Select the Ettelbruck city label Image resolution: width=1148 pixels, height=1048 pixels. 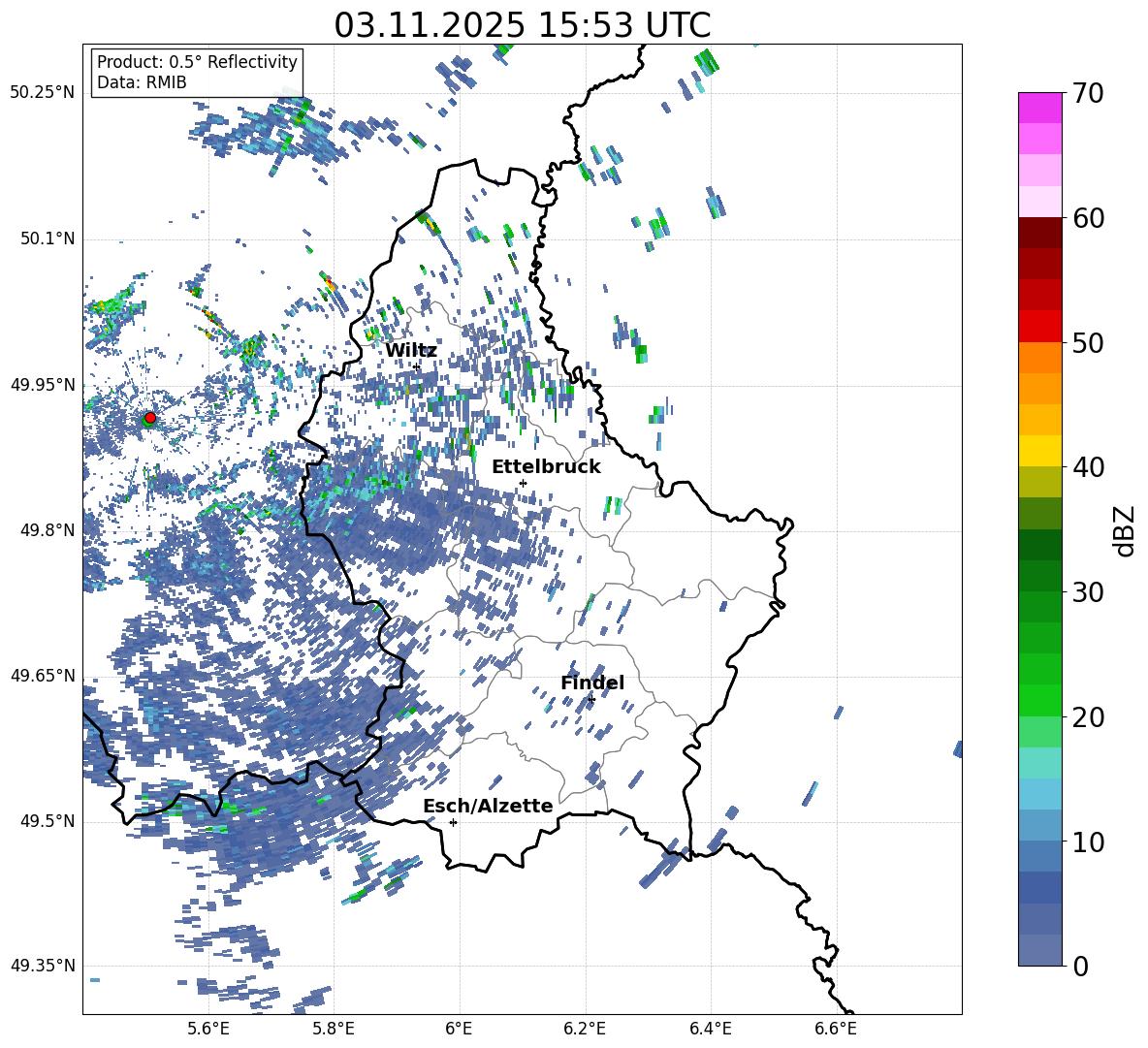pyautogui.click(x=545, y=467)
